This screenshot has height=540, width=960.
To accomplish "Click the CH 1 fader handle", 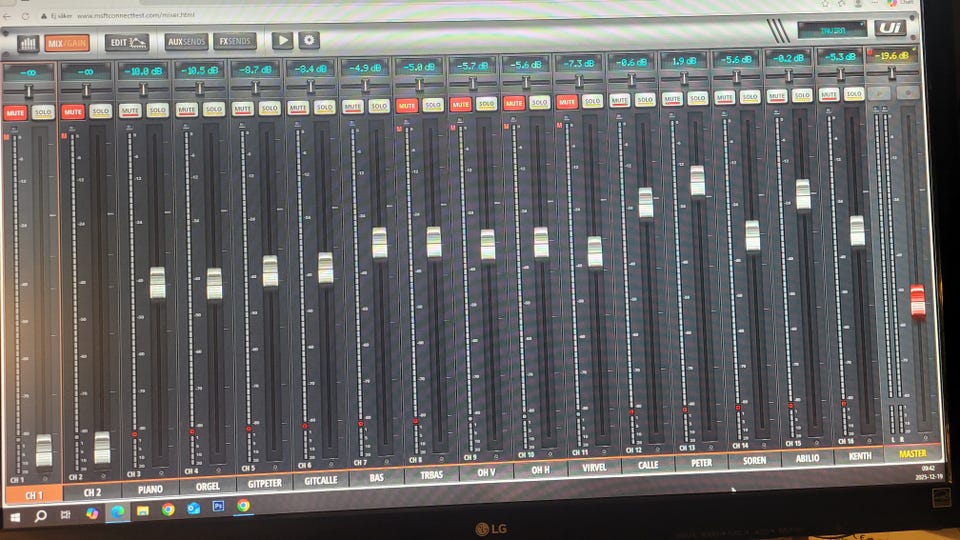I will click(x=43, y=451).
